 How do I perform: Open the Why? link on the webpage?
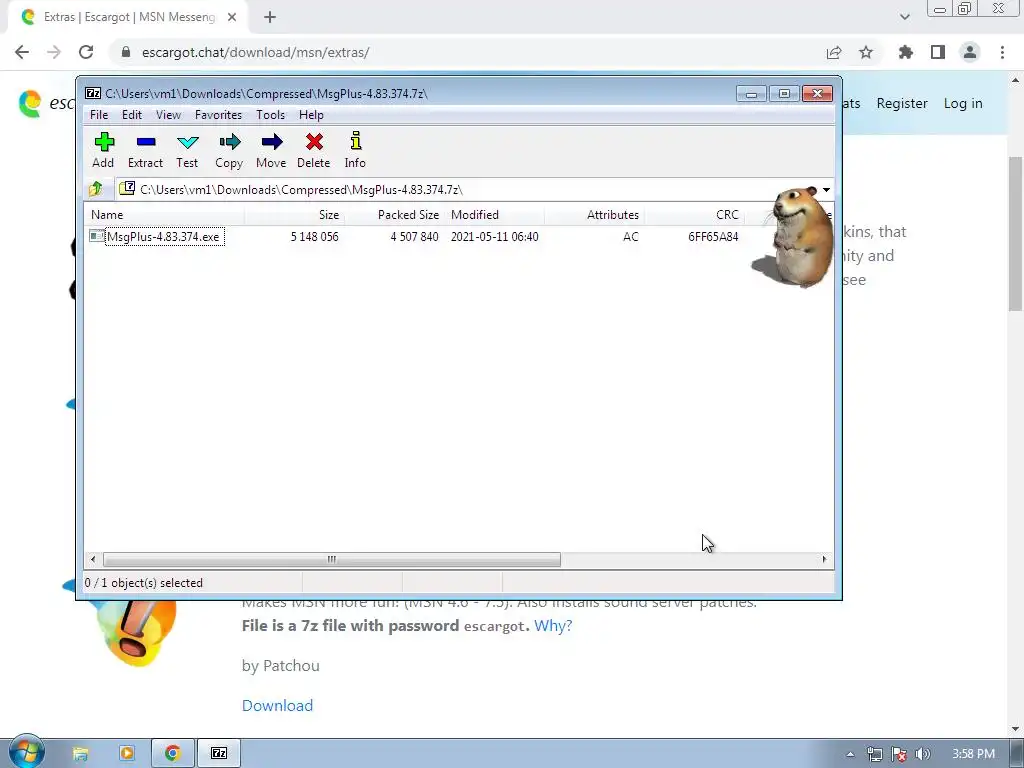[x=553, y=626]
